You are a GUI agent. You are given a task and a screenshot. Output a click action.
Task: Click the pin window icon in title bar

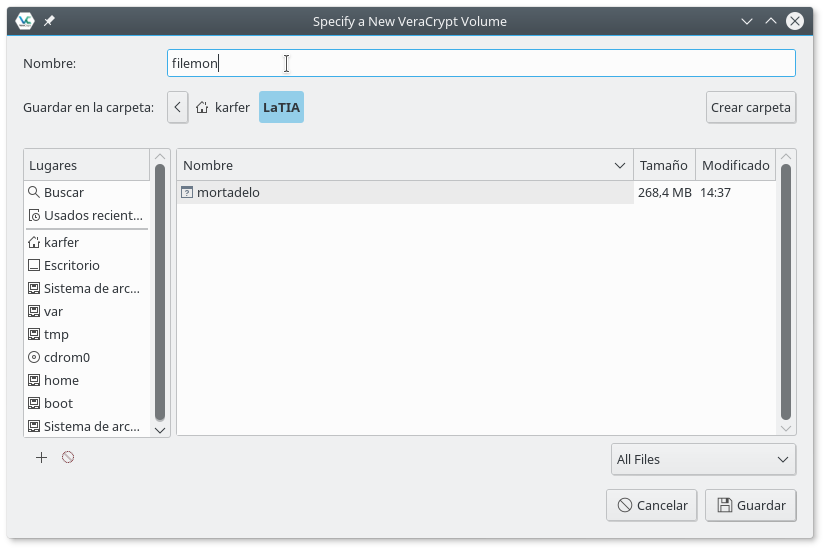(x=49, y=20)
